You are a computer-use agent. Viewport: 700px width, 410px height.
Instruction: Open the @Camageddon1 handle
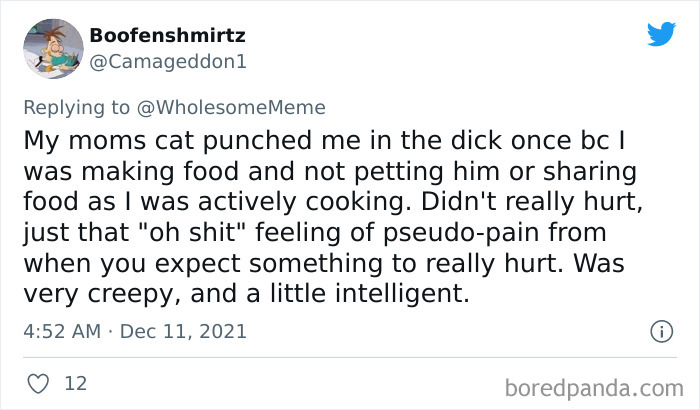tap(168, 61)
